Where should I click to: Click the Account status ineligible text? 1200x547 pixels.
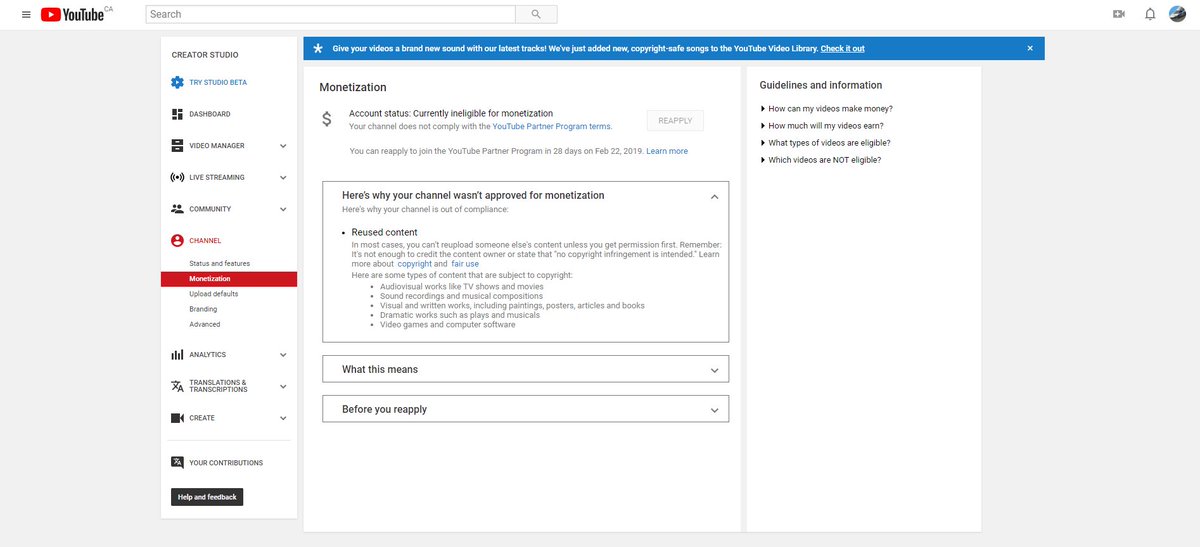click(x=451, y=113)
